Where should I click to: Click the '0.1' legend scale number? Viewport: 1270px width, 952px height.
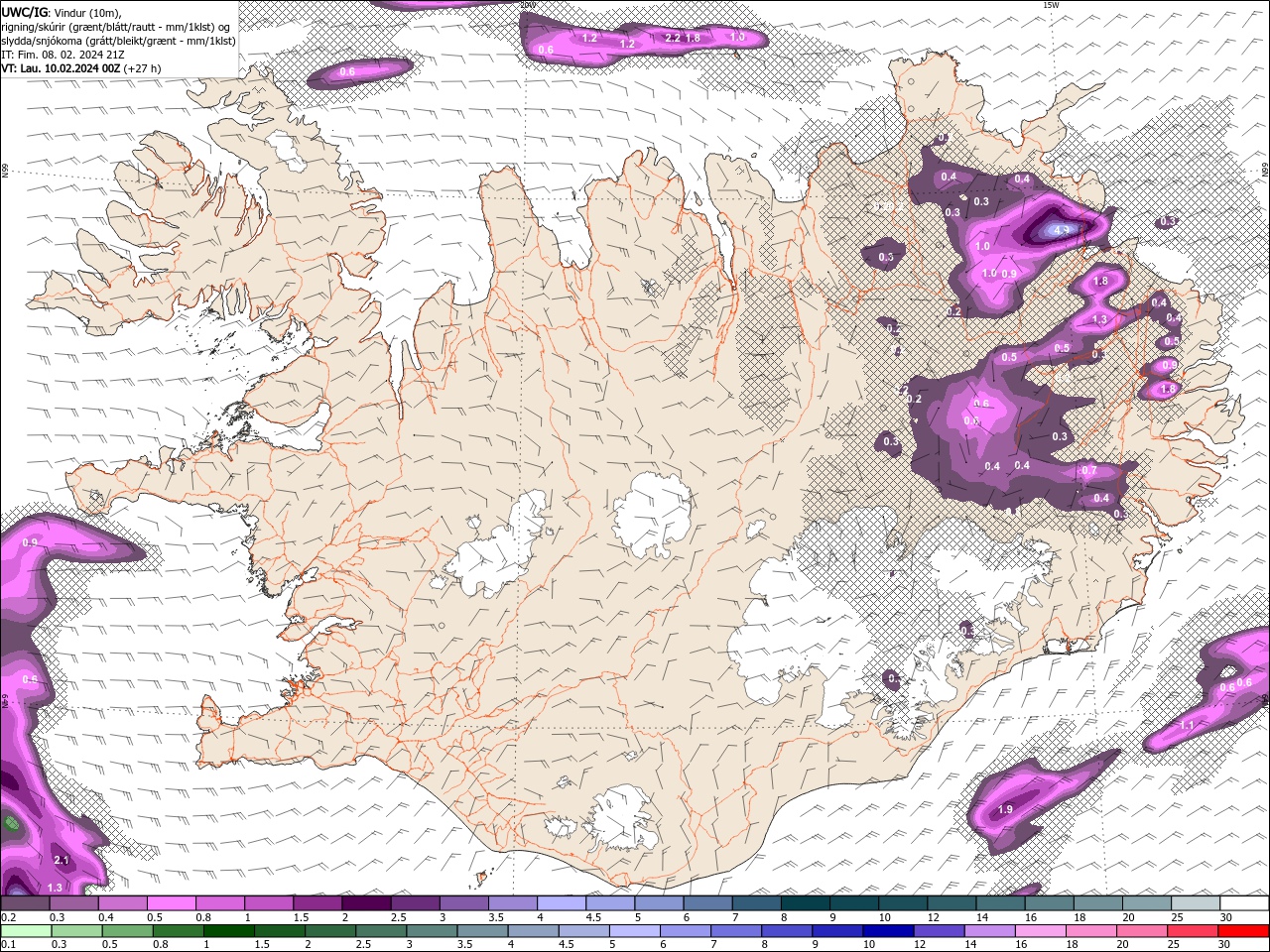pyautogui.click(x=8, y=944)
